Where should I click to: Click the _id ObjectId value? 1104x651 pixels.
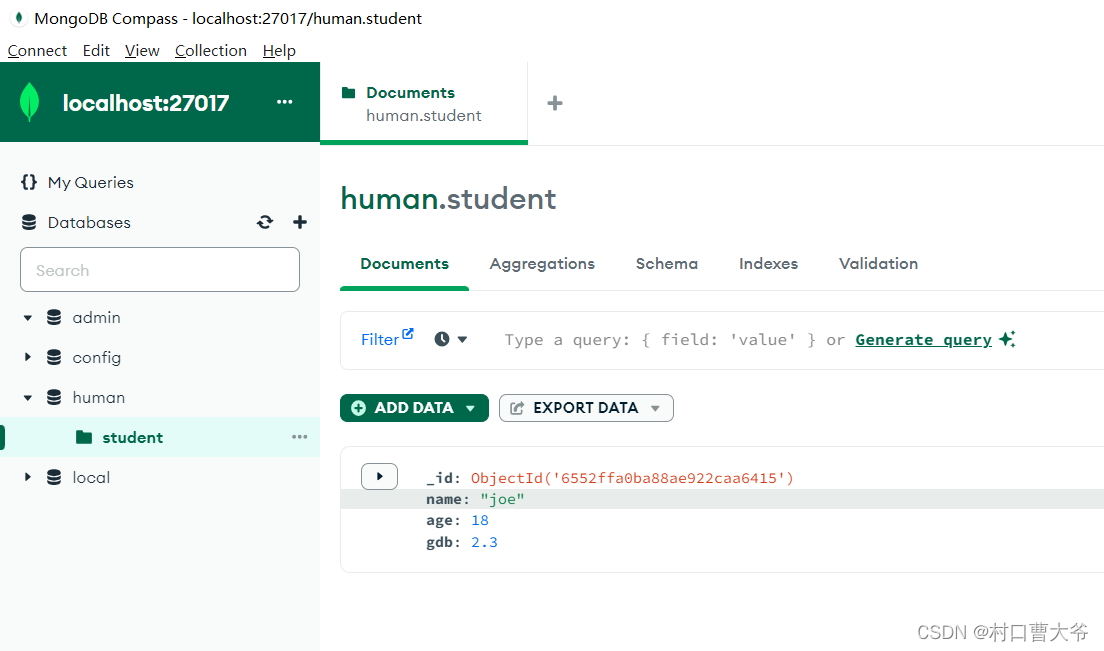click(632, 478)
